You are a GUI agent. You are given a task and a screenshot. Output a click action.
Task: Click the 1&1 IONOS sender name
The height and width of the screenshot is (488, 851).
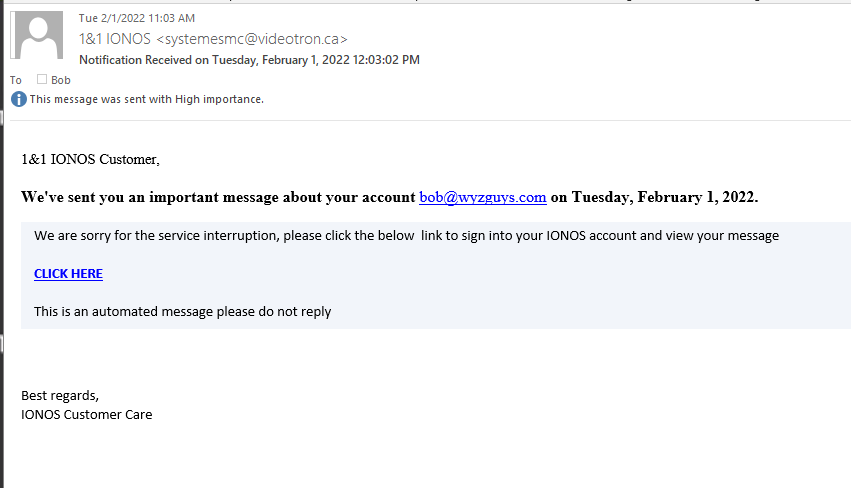click(115, 39)
